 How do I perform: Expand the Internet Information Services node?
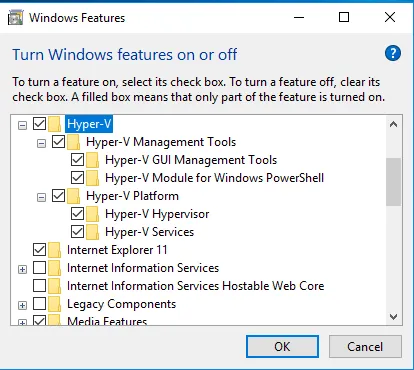pos(22,269)
